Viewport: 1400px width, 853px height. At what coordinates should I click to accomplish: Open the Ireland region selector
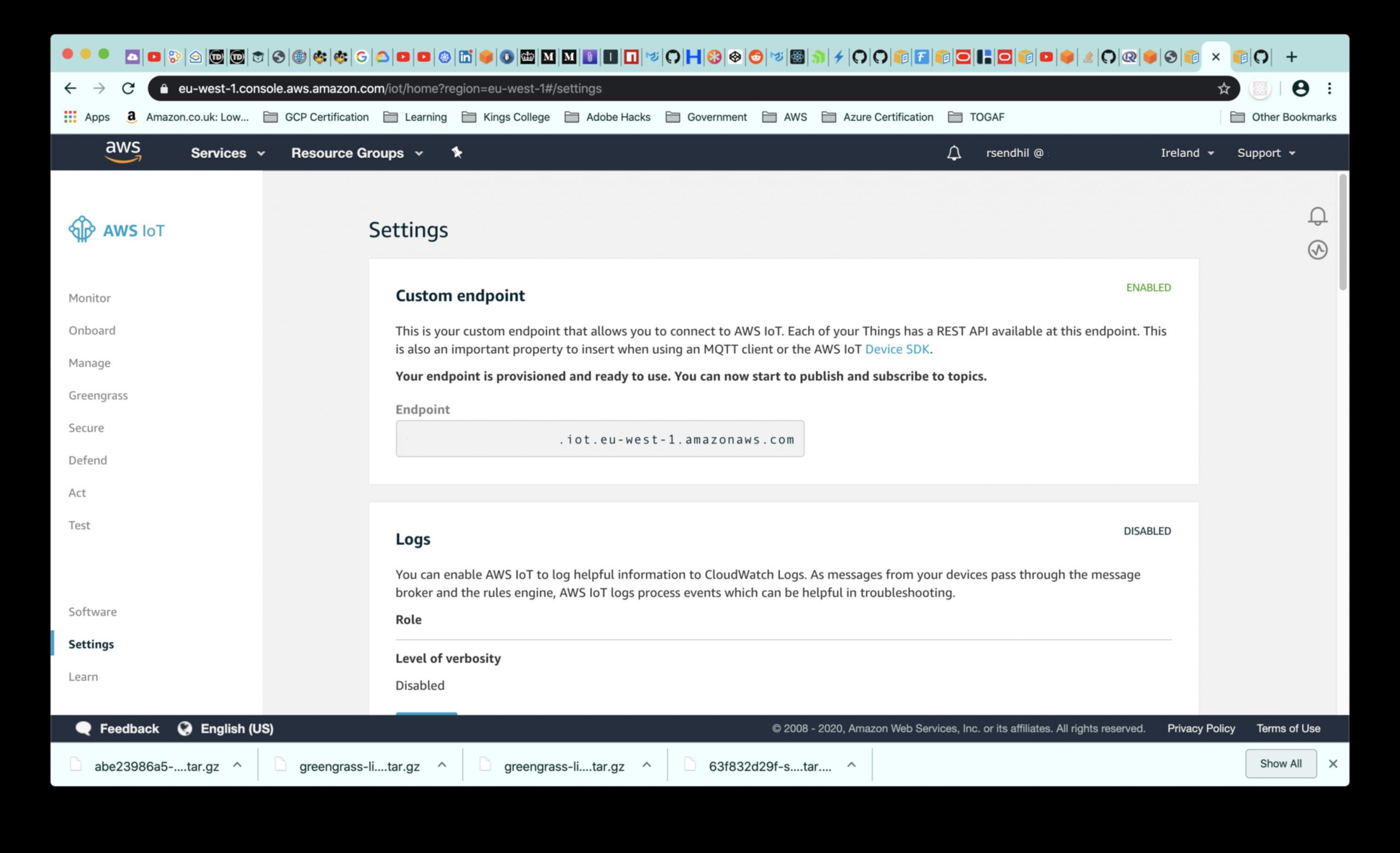point(1187,153)
